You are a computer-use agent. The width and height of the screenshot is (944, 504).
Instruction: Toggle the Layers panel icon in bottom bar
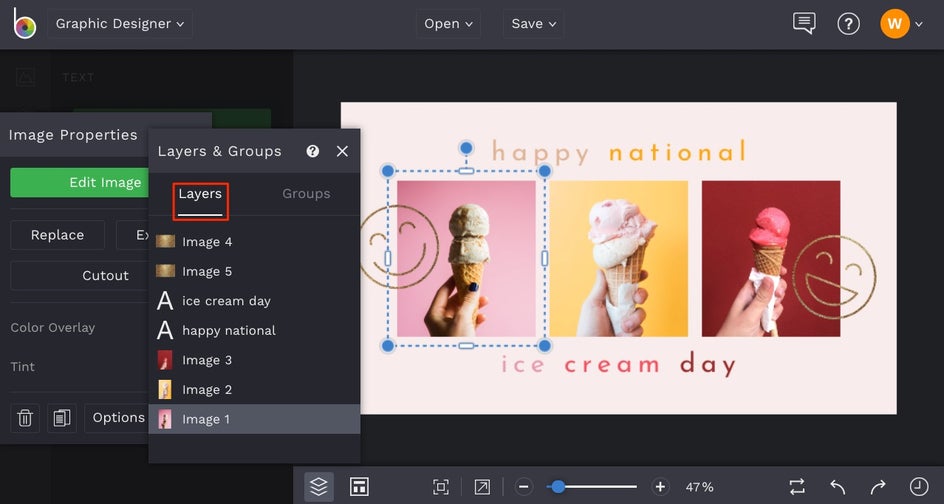(319, 487)
